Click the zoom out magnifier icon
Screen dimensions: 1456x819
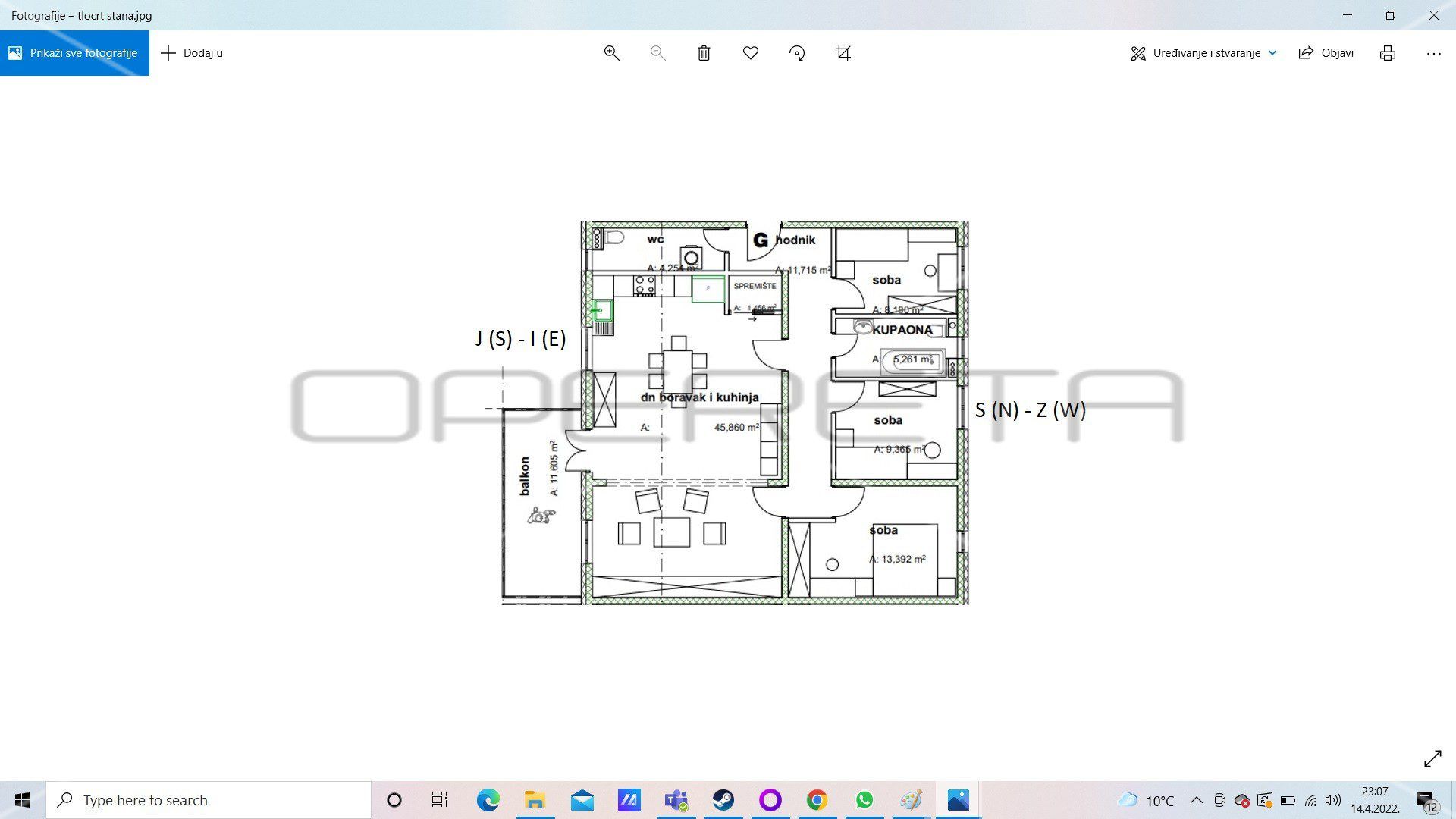[x=657, y=53]
